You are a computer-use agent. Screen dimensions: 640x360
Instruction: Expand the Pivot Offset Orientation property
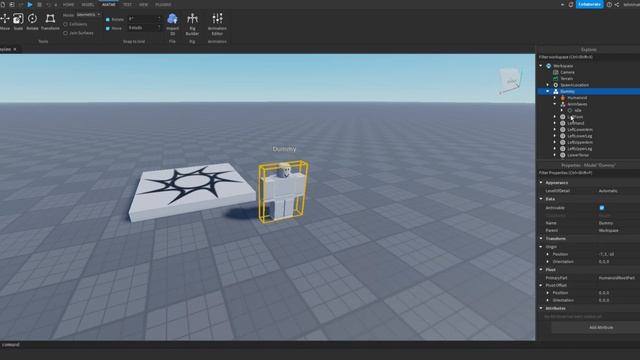tap(548, 300)
